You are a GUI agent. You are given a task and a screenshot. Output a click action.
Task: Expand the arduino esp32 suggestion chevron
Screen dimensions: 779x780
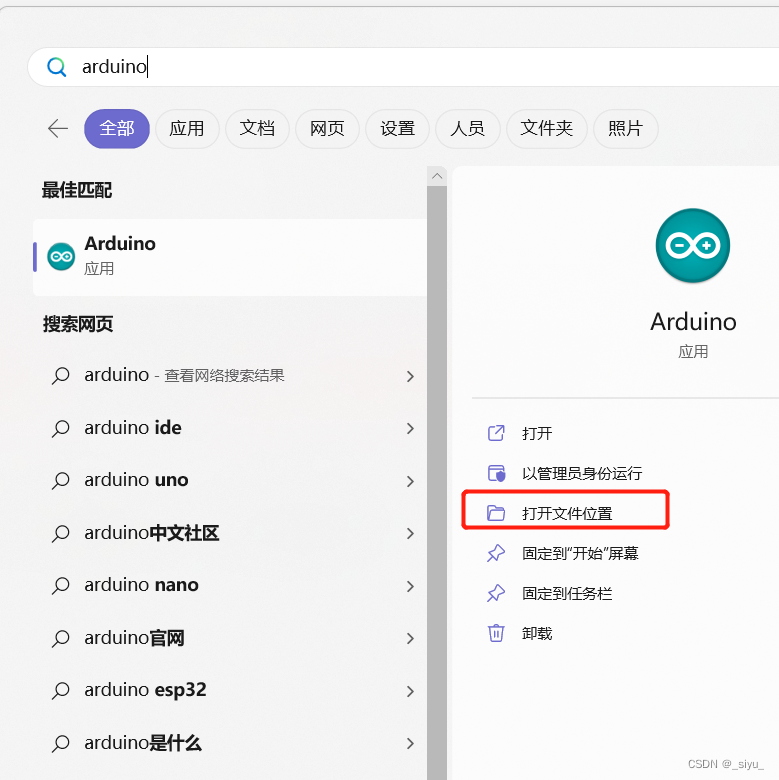tap(410, 691)
